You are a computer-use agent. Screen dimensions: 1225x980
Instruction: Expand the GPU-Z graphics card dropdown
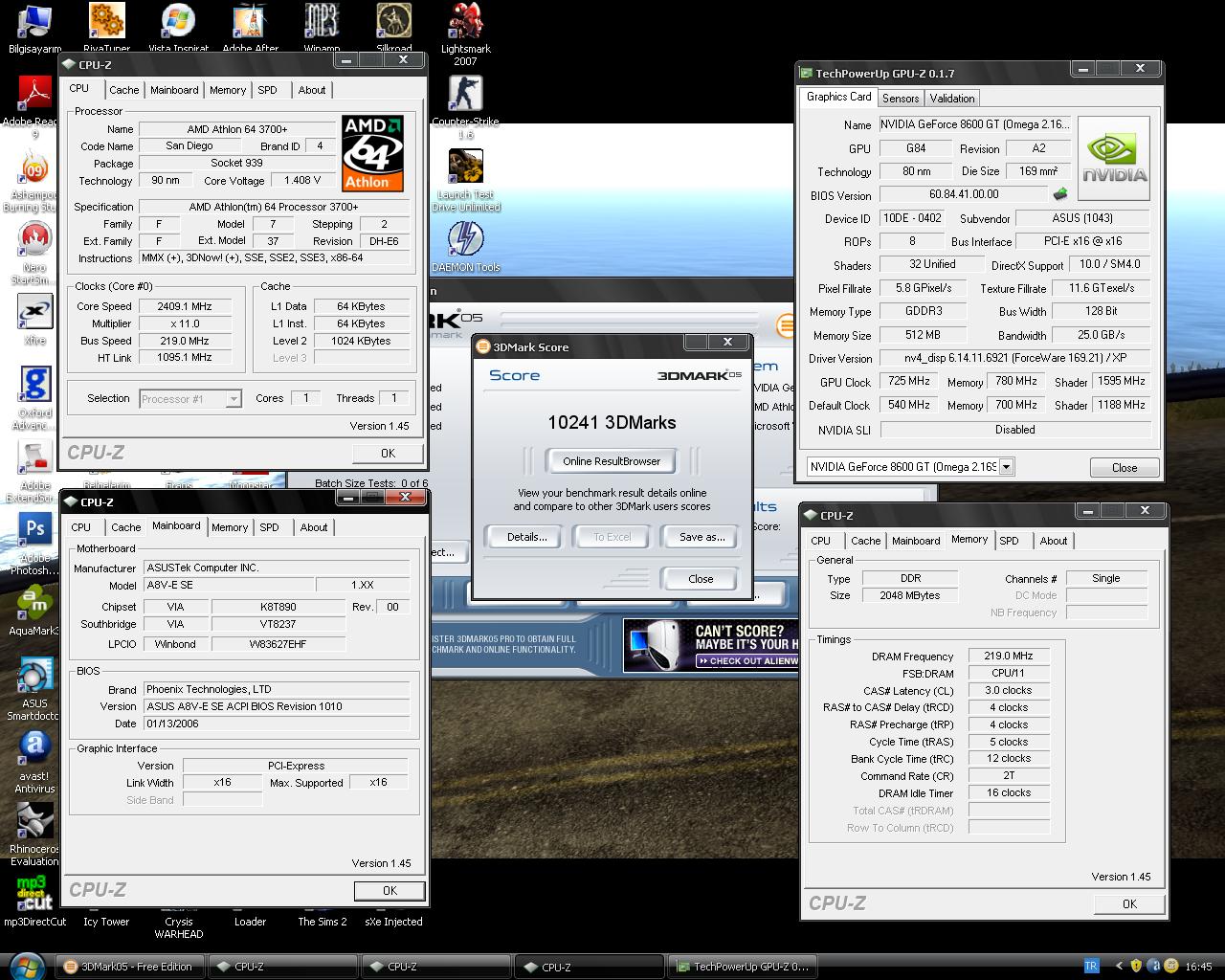point(1006,467)
